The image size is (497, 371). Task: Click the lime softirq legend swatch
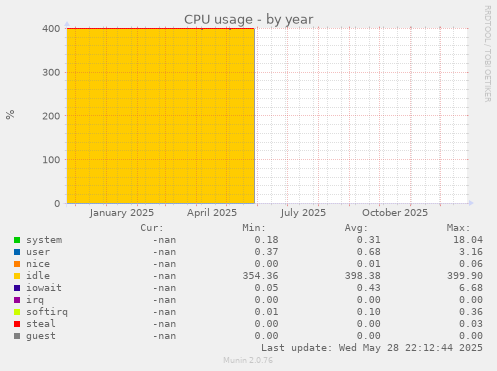coord(17,312)
